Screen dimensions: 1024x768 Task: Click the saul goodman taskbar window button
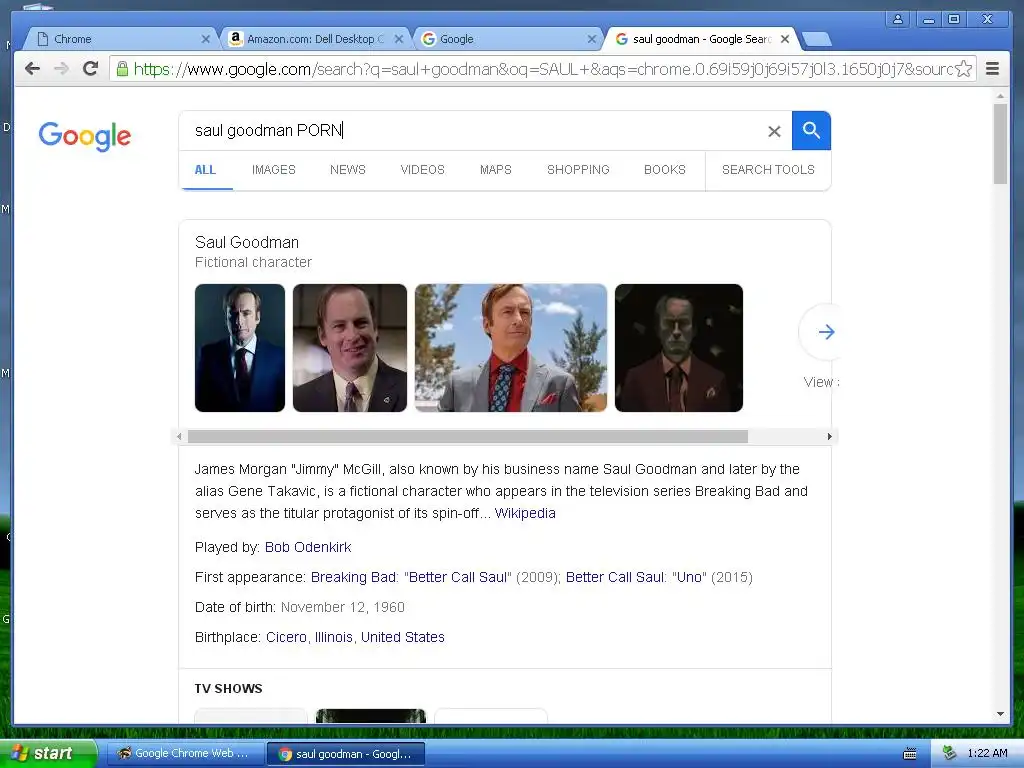[346, 754]
